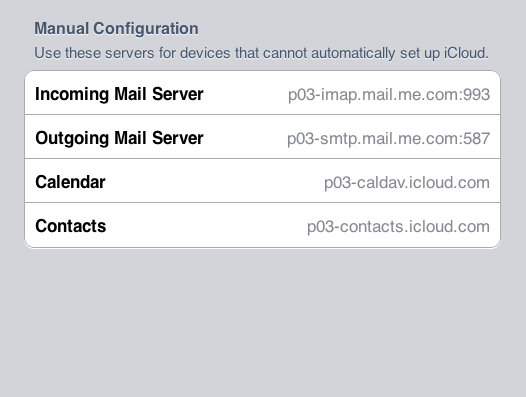Click the Manual Configuration heading
The width and height of the screenshot is (526, 397).
tap(116, 29)
